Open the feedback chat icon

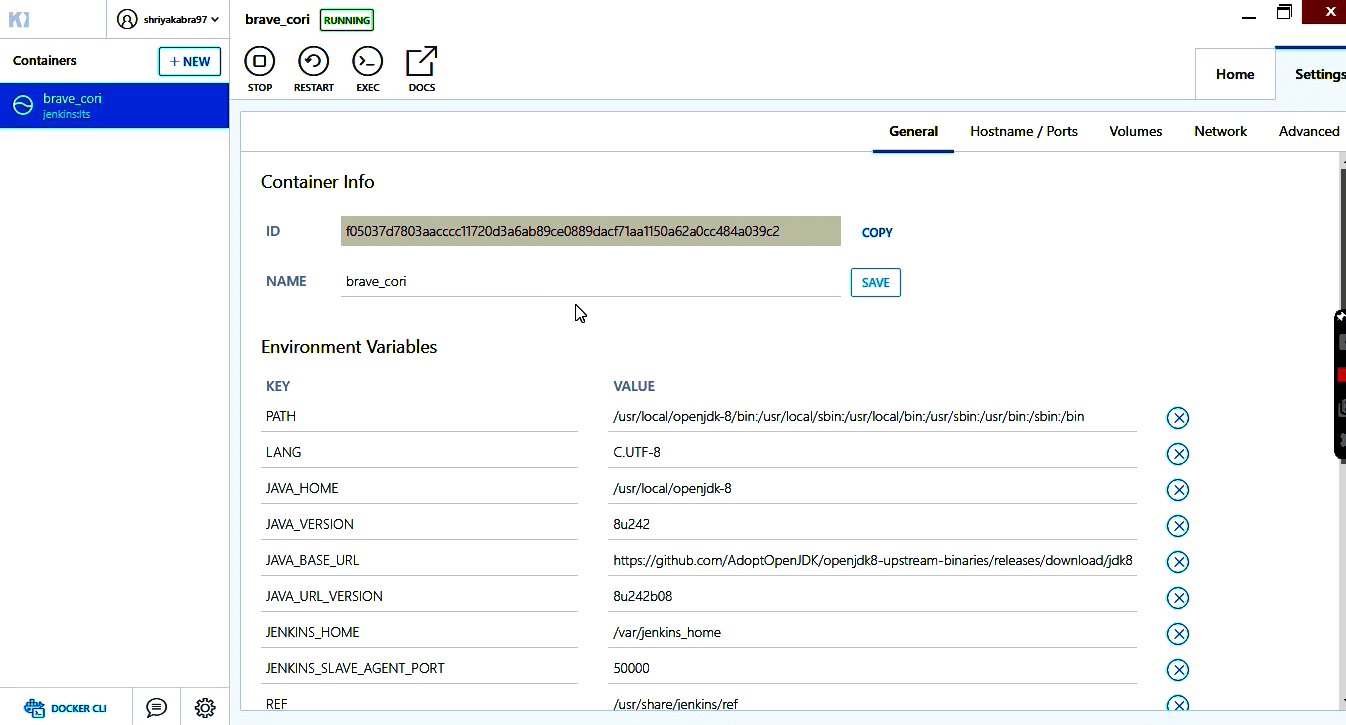156,708
